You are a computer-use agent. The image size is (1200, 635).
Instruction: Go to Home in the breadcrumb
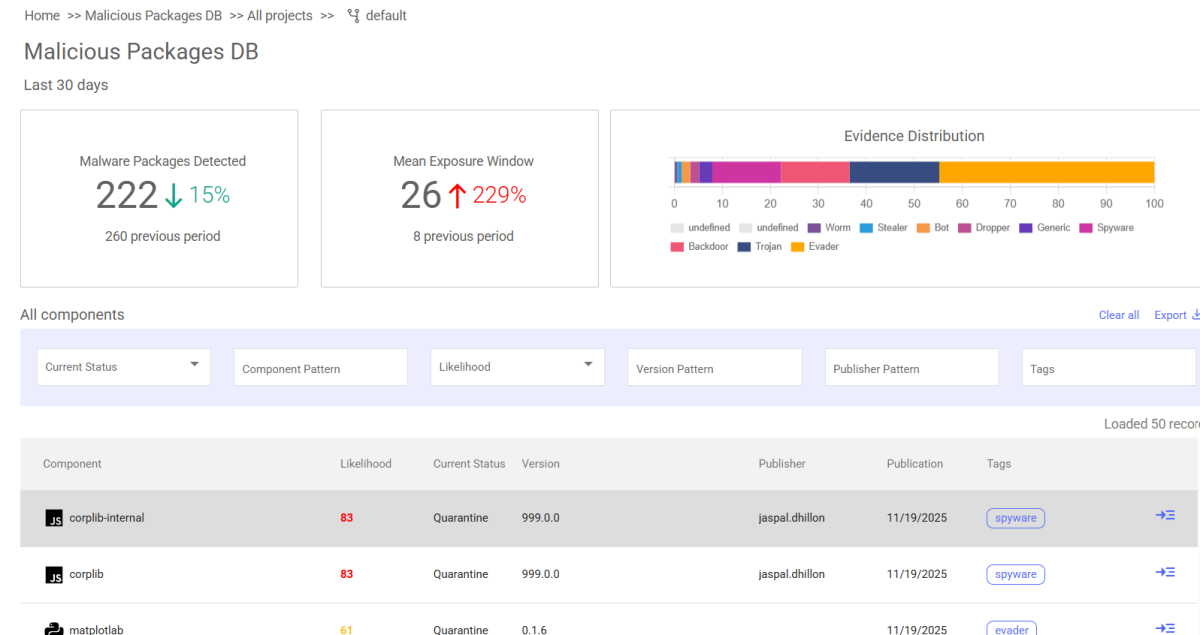click(x=42, y=16)
